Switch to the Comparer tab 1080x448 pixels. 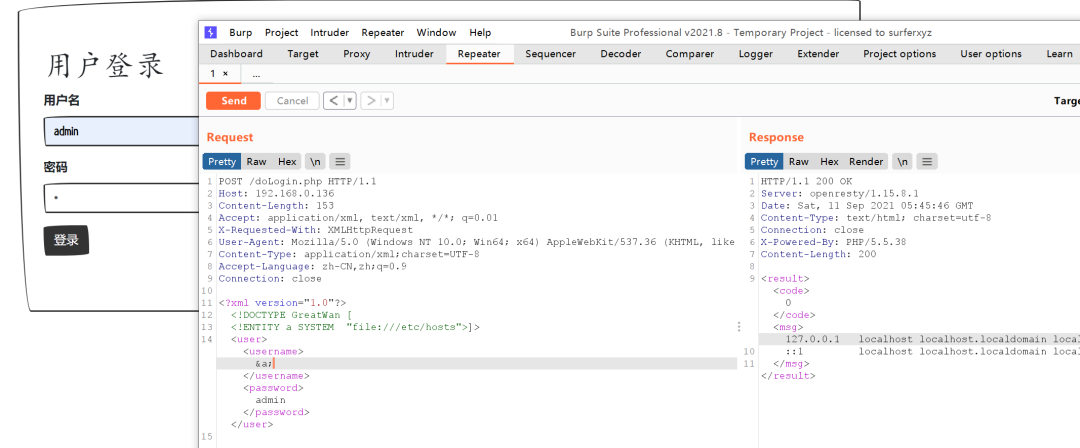[x=689, y=54]
